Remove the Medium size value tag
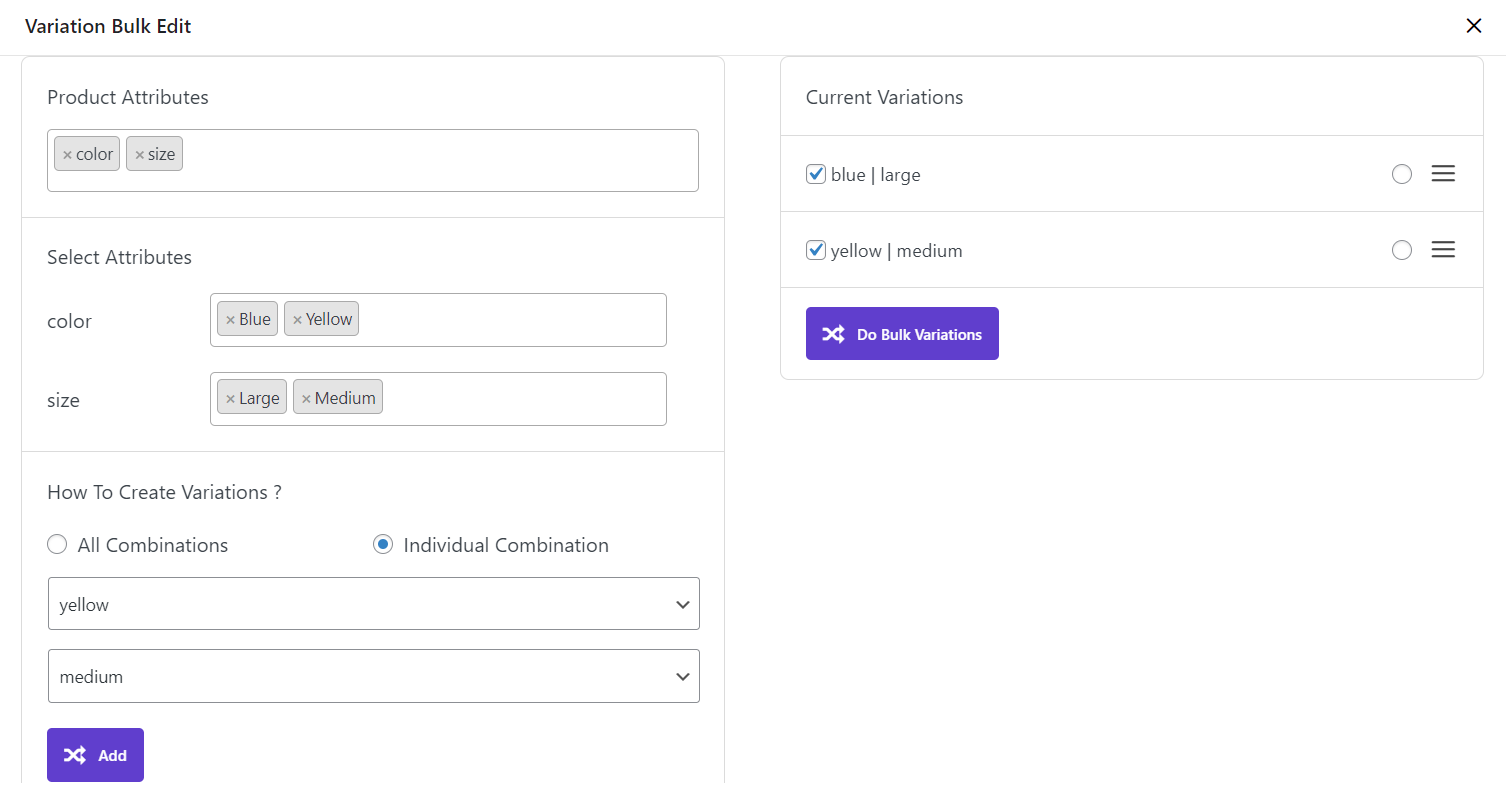Viewport: 1506px width, 812px height. (x=306, y=399)
